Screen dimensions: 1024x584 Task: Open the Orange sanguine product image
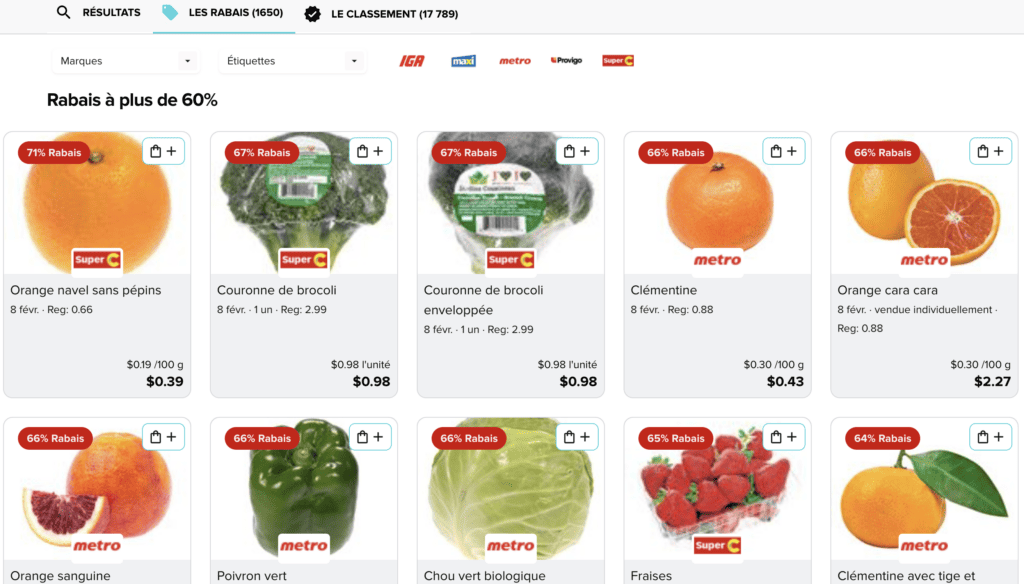pos(97,489)
